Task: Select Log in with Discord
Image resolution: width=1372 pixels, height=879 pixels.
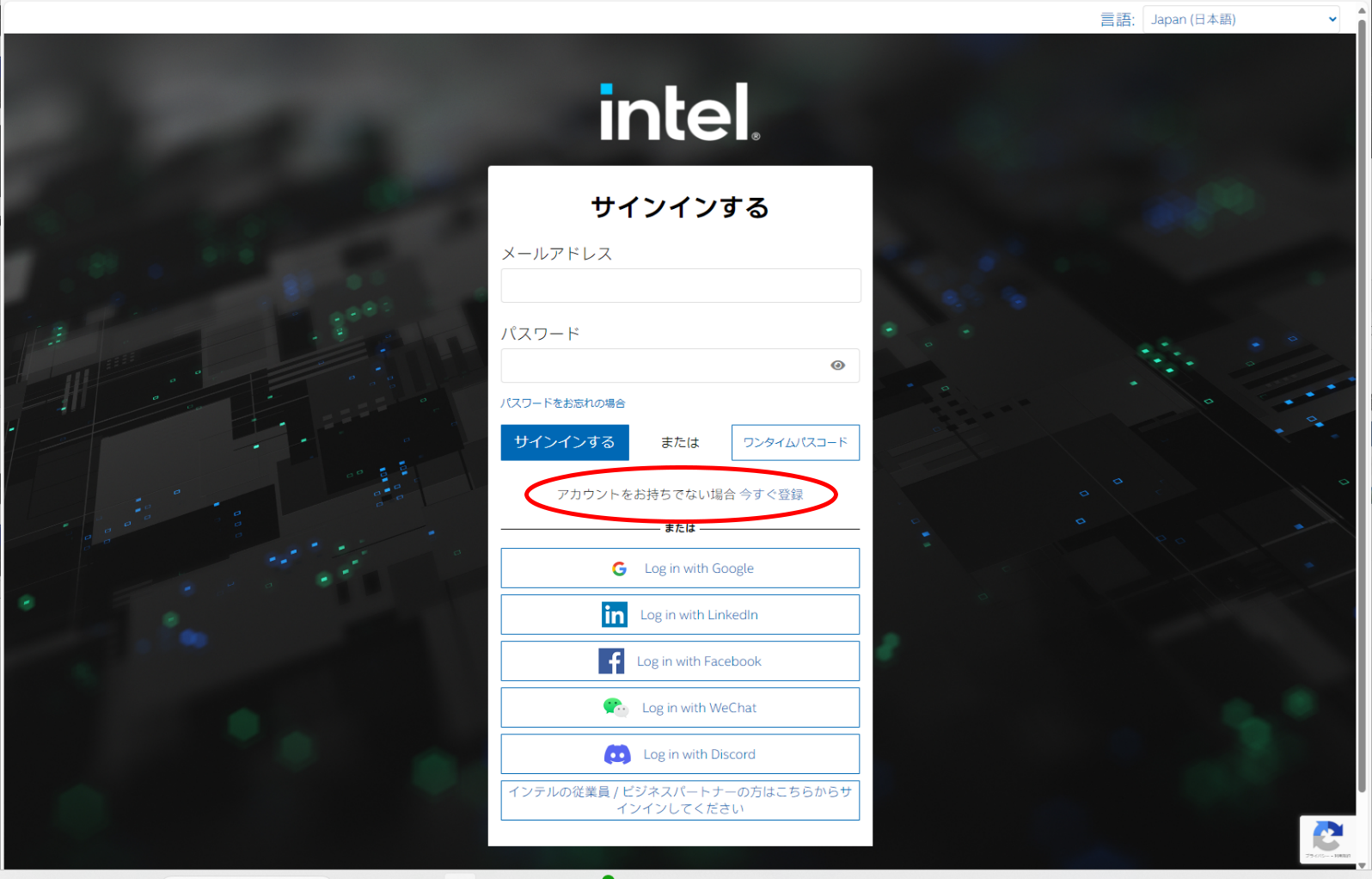Action: (x=680, y=754)
